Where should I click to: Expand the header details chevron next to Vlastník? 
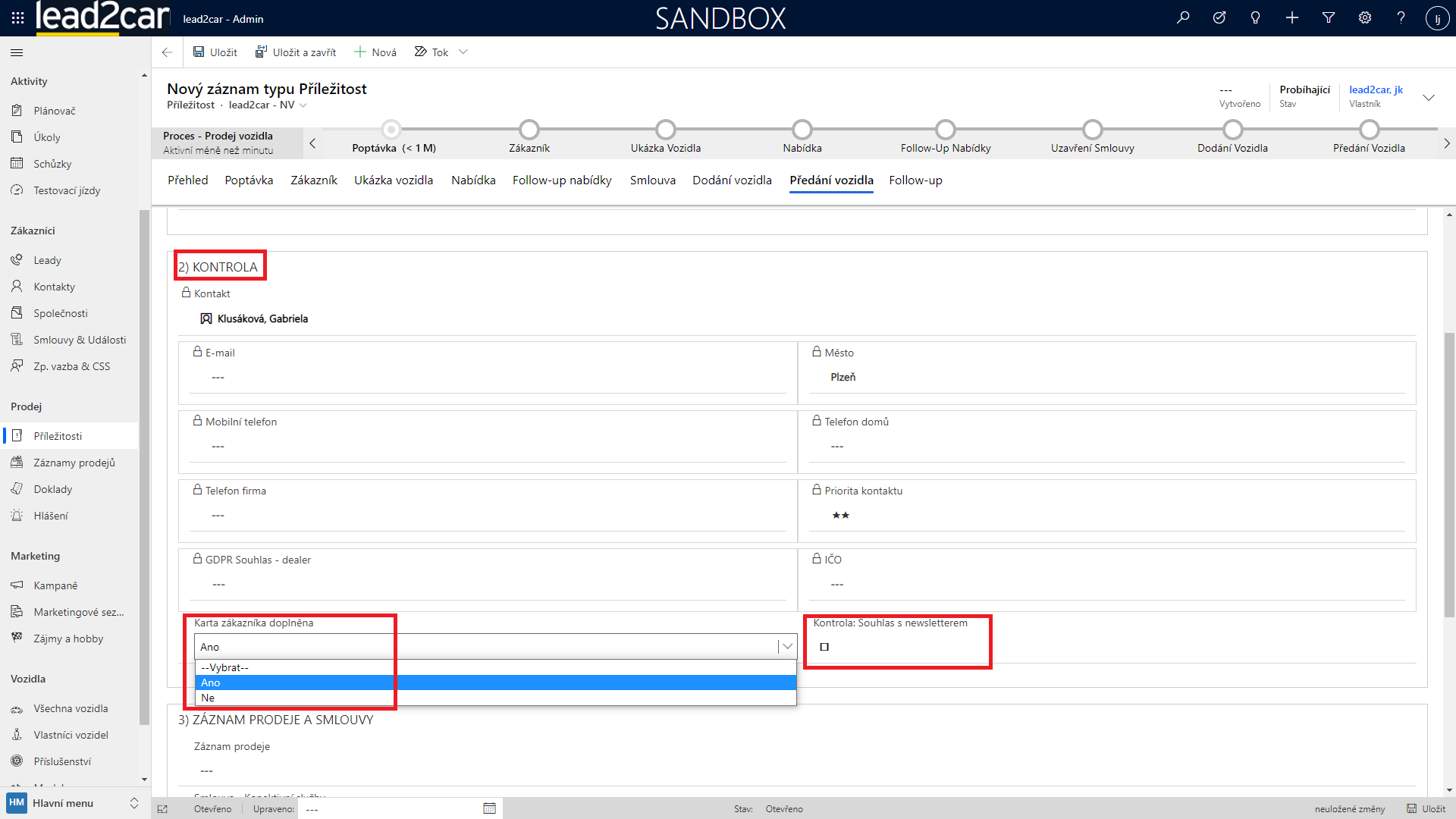point(1429,97)
